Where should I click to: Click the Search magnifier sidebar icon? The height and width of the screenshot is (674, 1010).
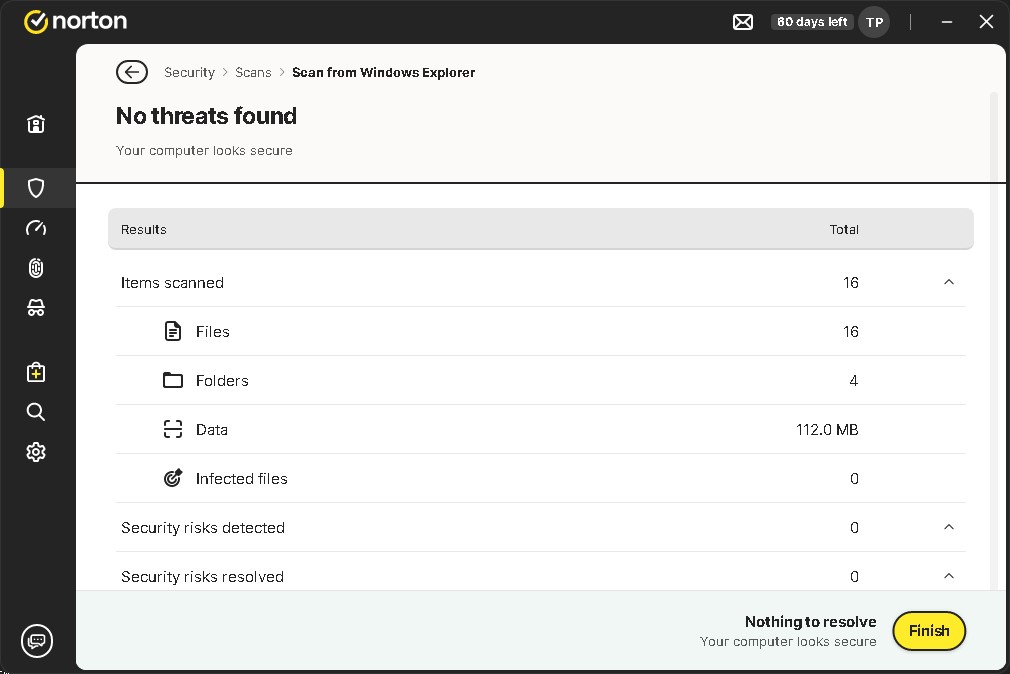click(36, 412)
